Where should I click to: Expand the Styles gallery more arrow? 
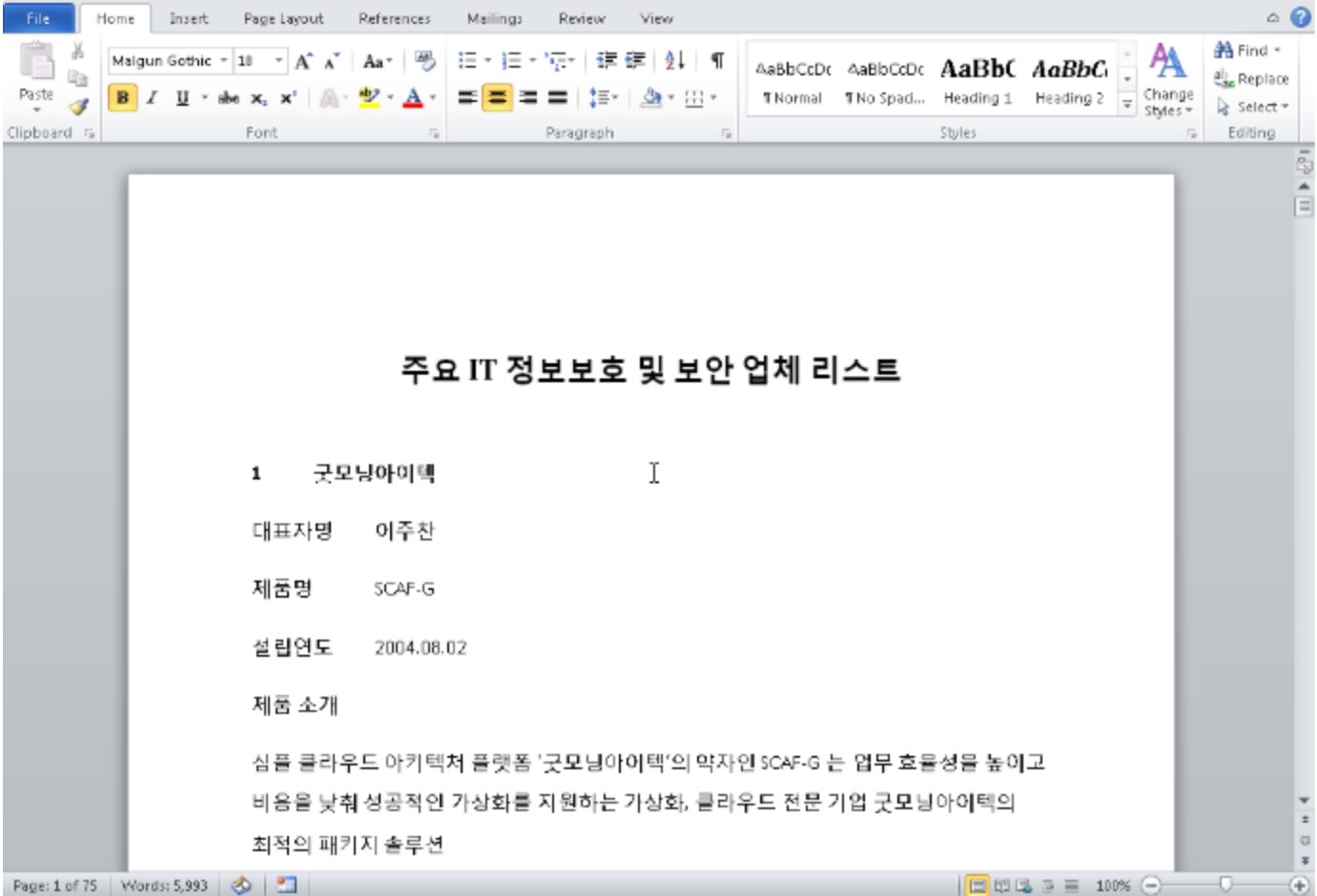pos(1127,105)
